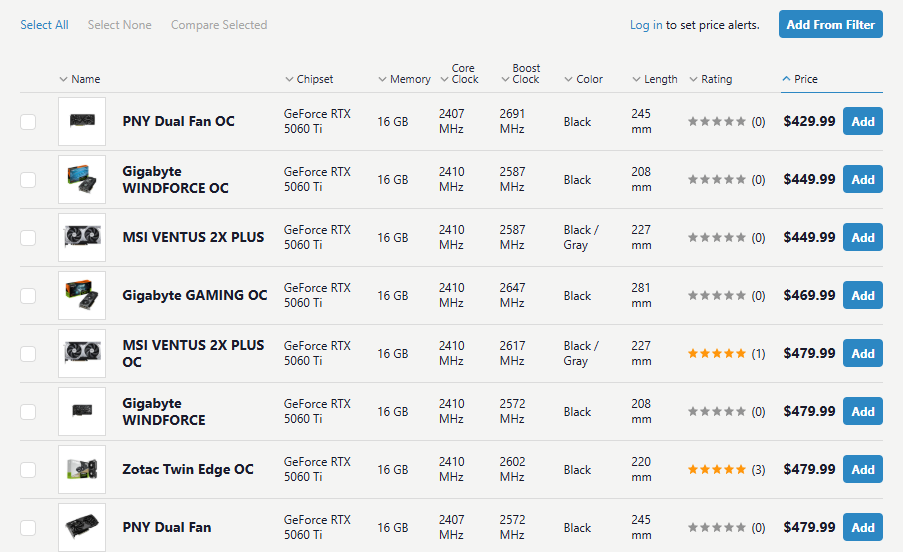Add the PNY Dual Fan OC for $429.99

point(863,121)
